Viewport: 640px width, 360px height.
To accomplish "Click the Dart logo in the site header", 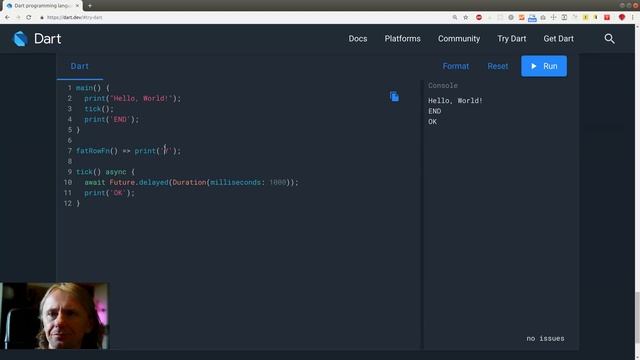I will [x=37, y=39].
